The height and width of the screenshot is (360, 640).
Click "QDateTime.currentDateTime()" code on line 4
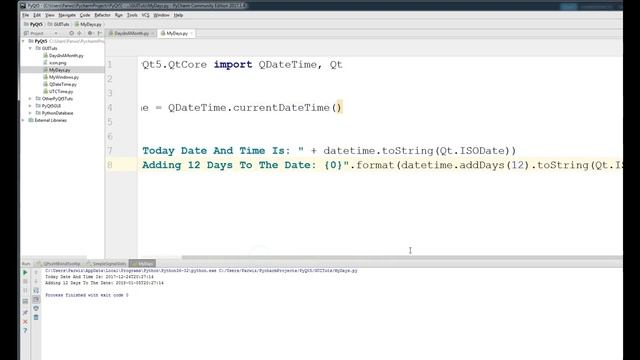(255, 108)
